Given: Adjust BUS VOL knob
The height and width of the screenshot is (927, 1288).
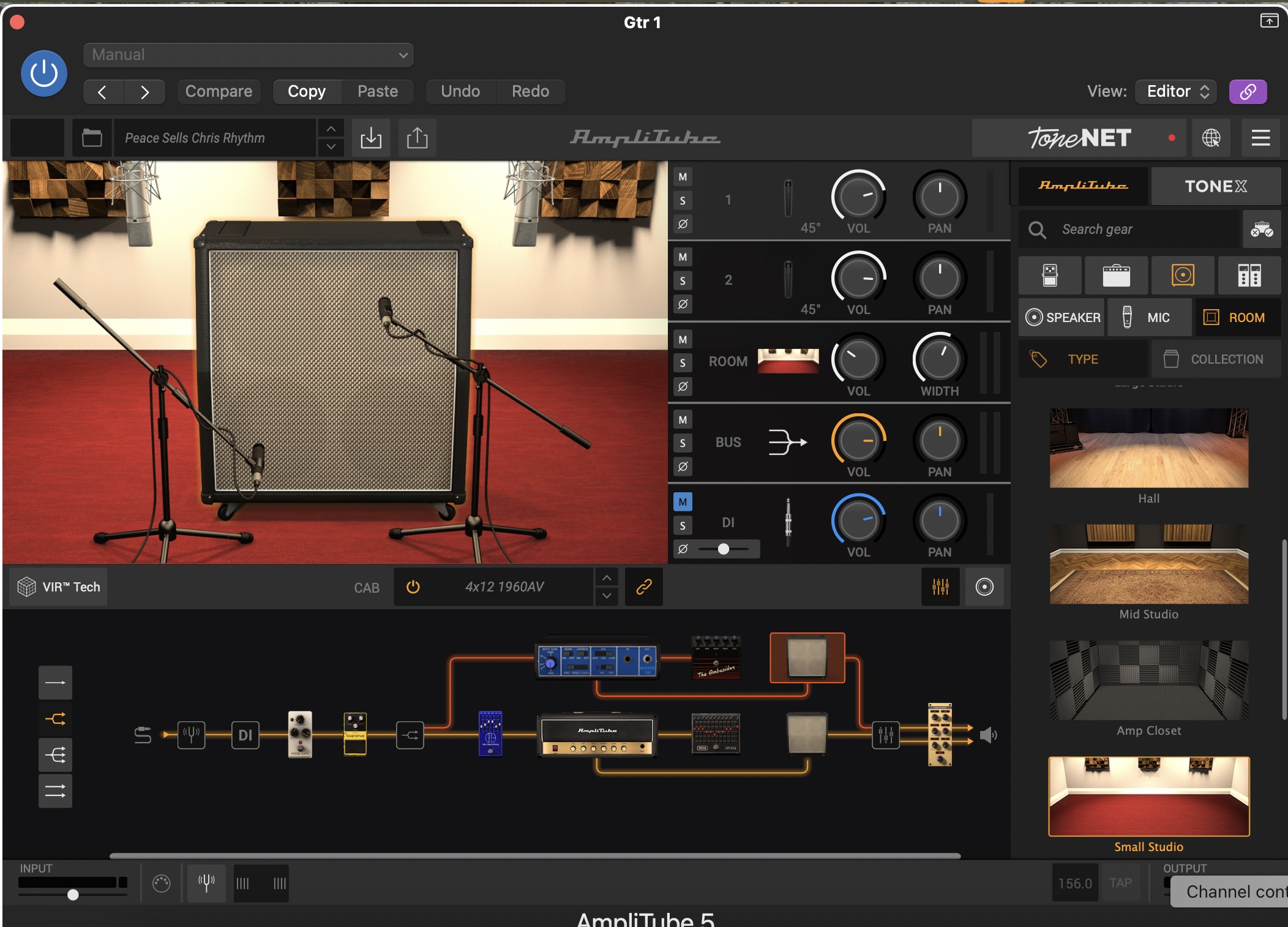Looking at the screenshot, I should (x=858, y=441).
